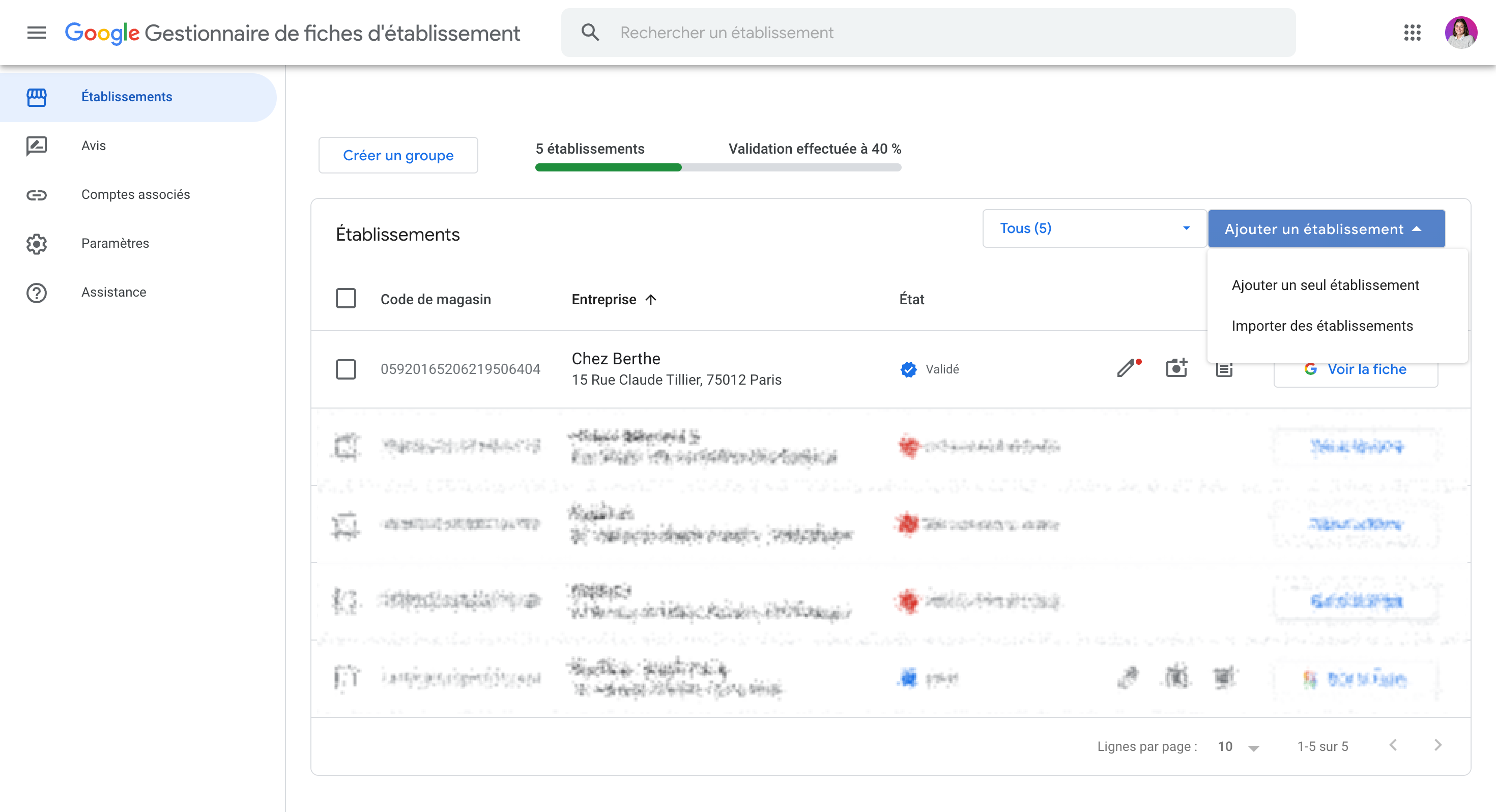Open the Comptes associés section
Screen dimensions: 1496x812
(138, 194)
